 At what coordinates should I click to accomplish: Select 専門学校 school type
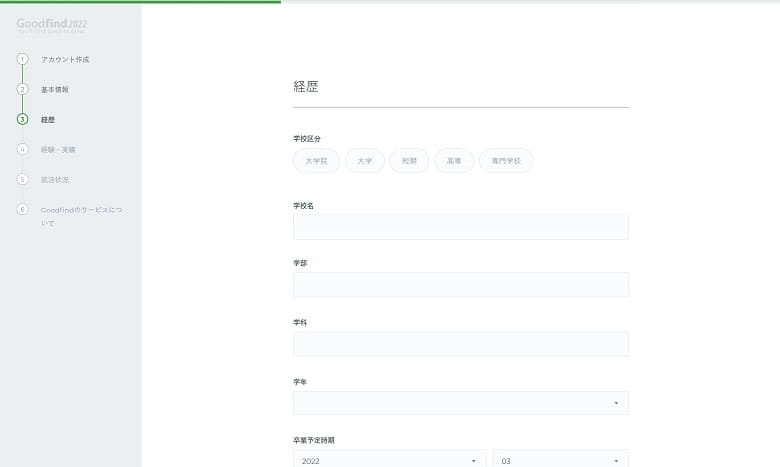(x=506, y=161)
